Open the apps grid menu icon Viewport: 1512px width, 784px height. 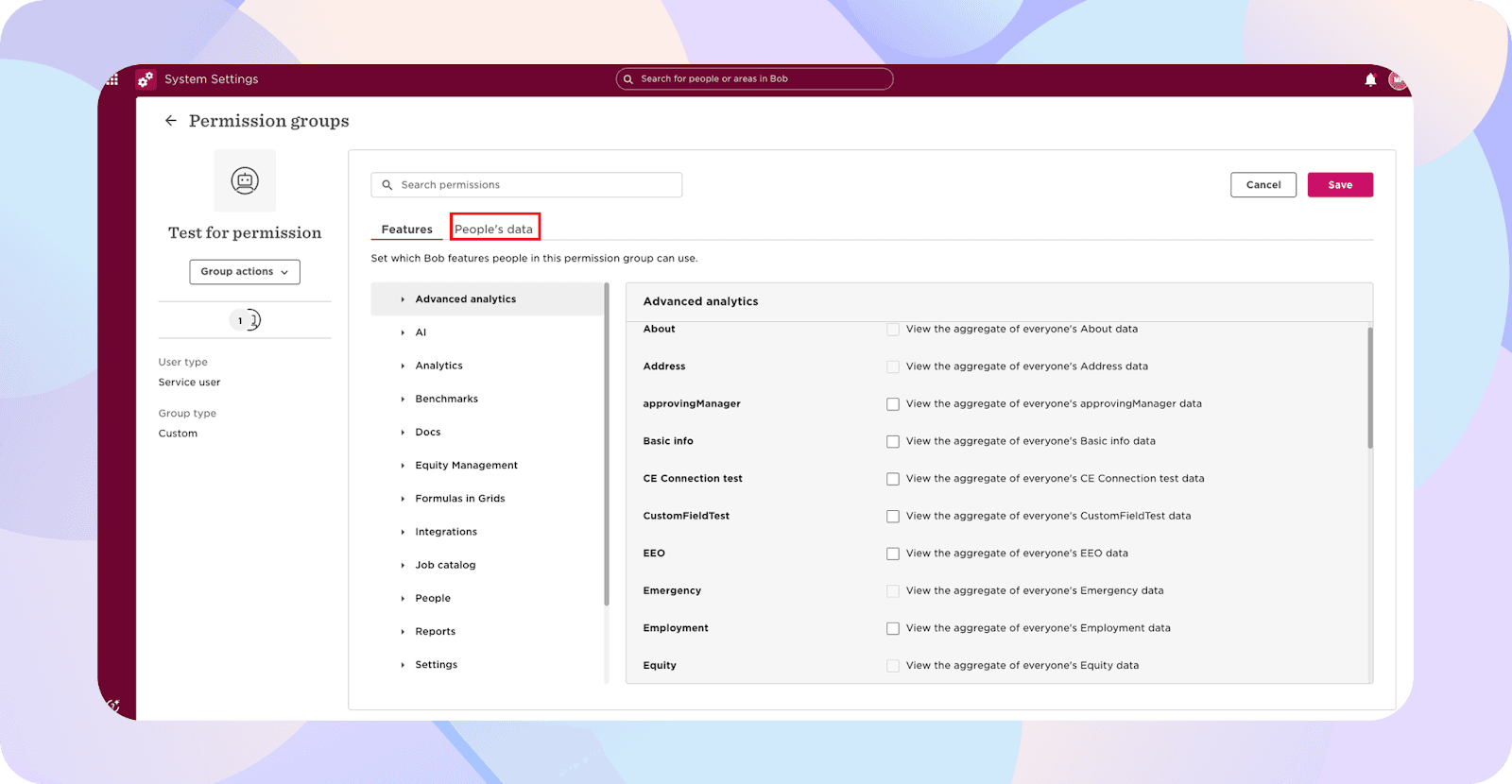pos(112,79)
